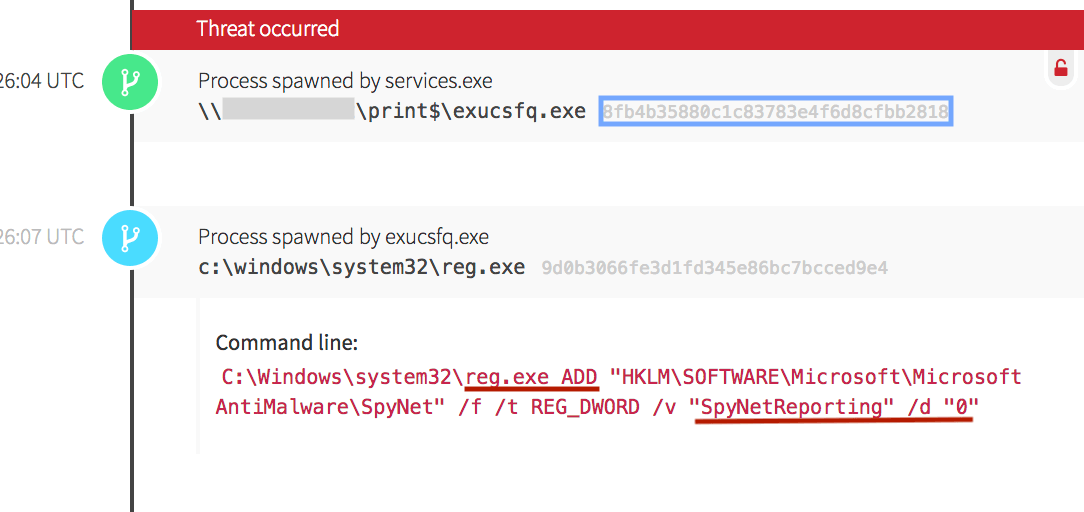Click the Process spawned by services.exe heading

click(x=345, y=81)
